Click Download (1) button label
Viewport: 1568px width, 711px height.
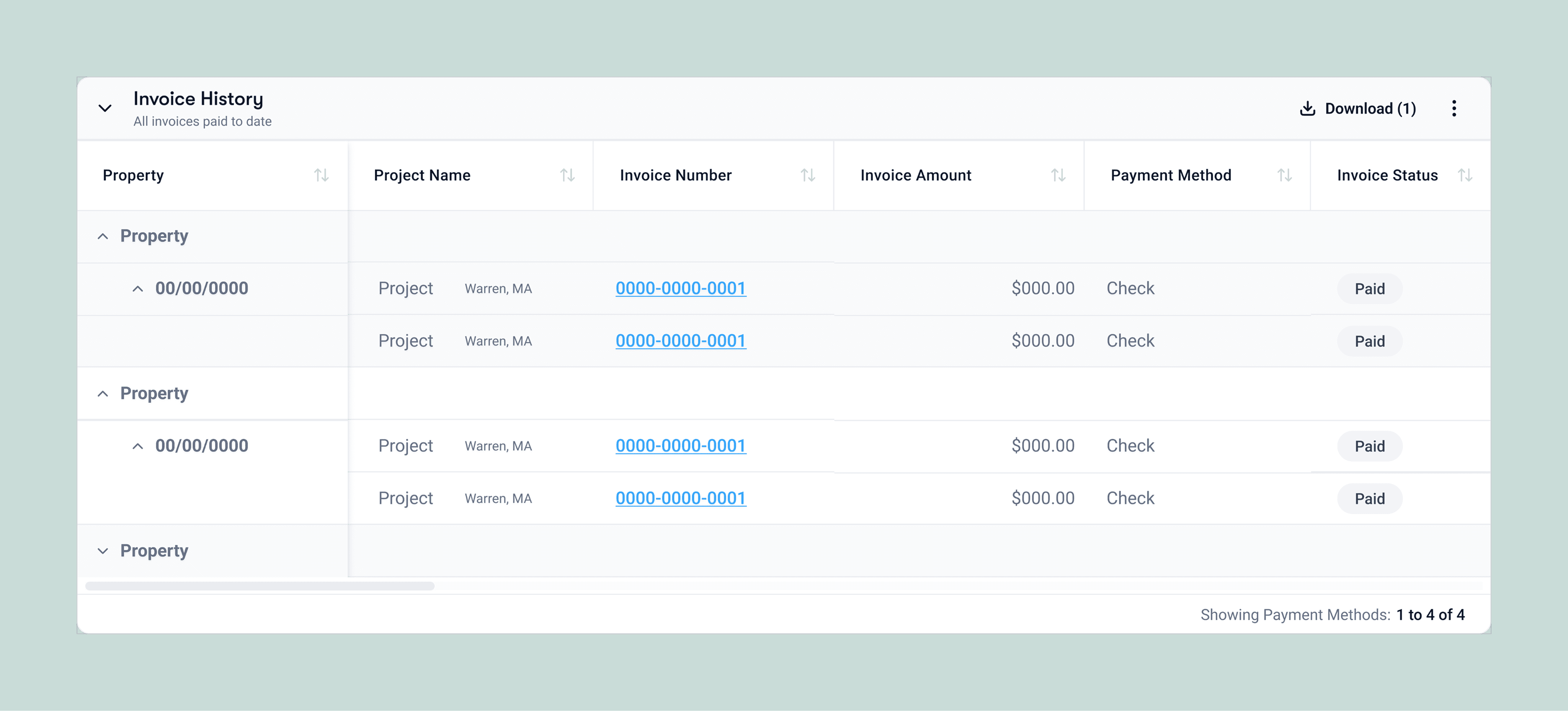click(1370, 108)
